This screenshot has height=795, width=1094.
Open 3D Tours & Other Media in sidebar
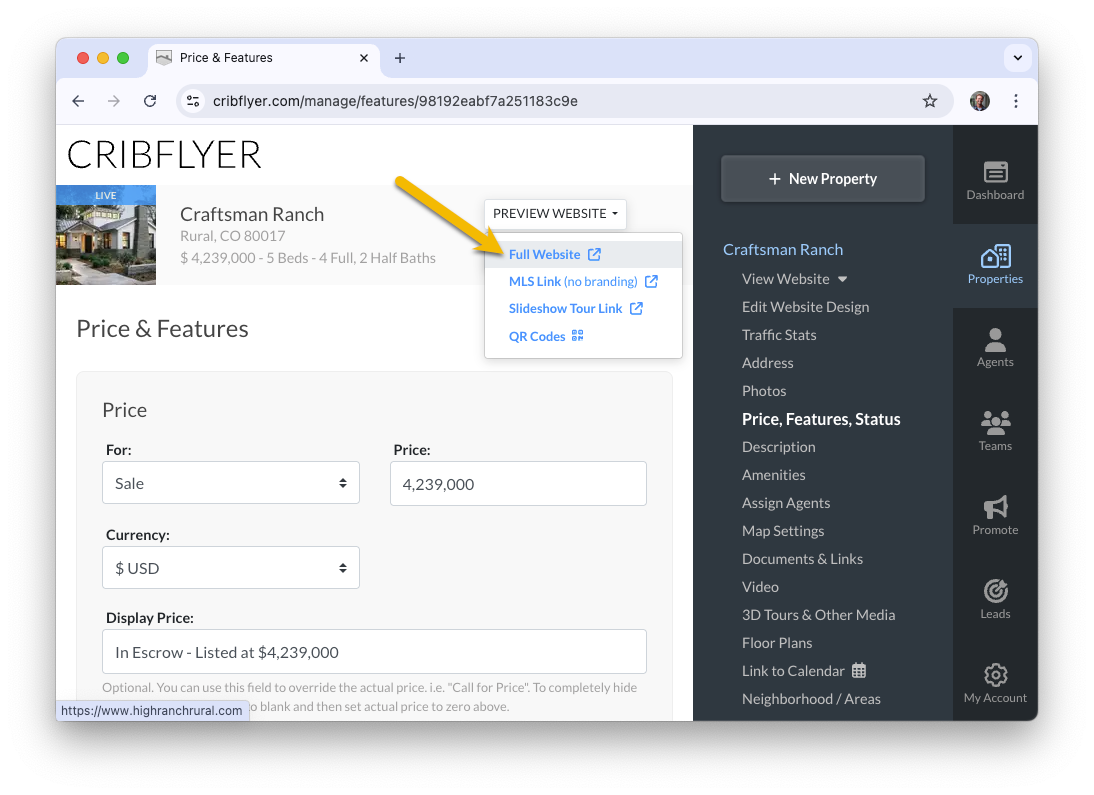(818, 615)
